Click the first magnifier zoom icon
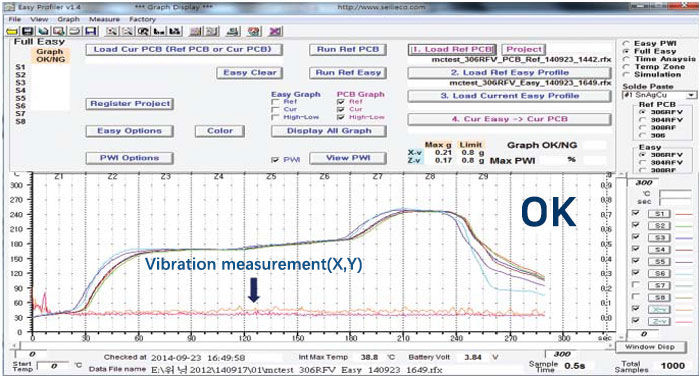 pyautogui.click(x=112, y=31)
